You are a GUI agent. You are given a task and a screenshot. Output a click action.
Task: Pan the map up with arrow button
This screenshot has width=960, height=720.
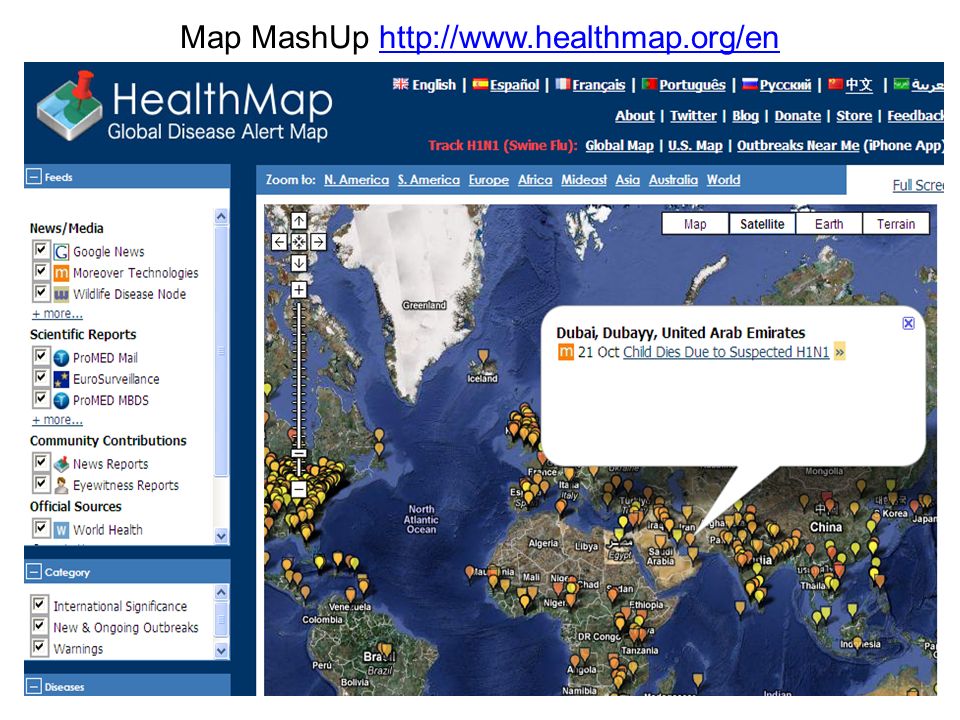[299, 220]
